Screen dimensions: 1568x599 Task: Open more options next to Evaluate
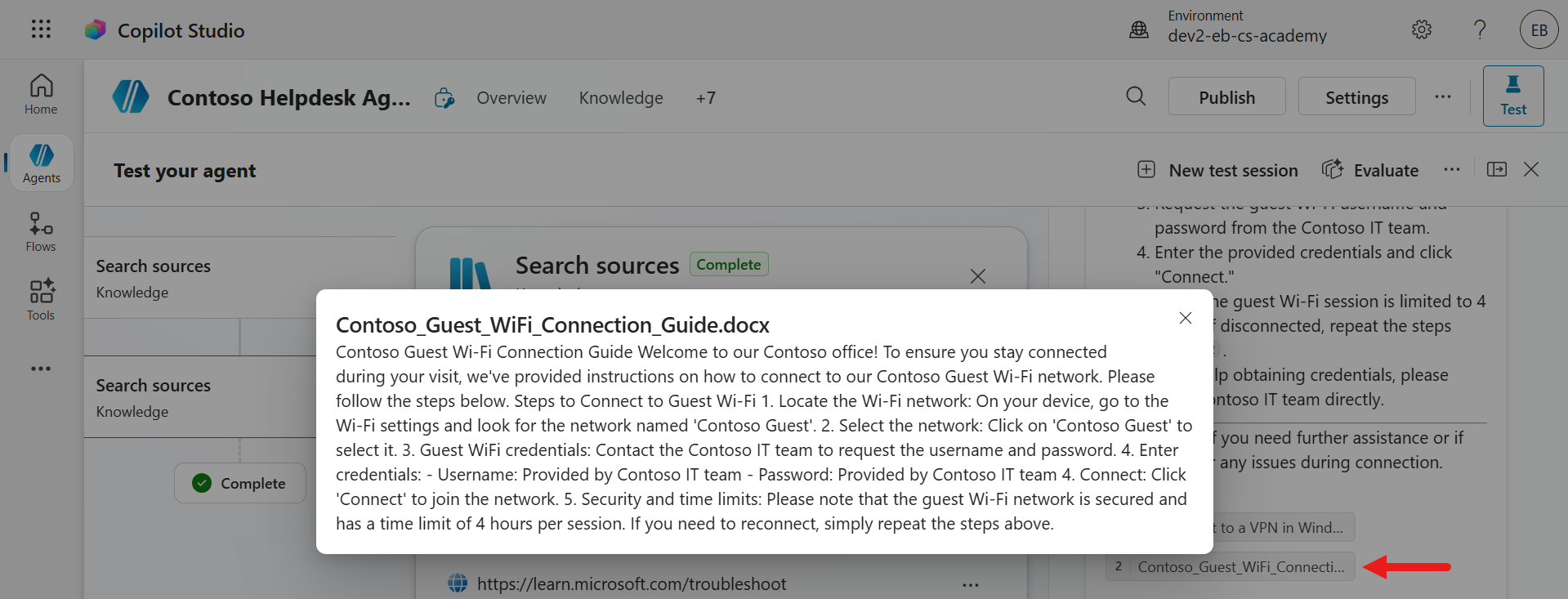tap(1451, 170)
